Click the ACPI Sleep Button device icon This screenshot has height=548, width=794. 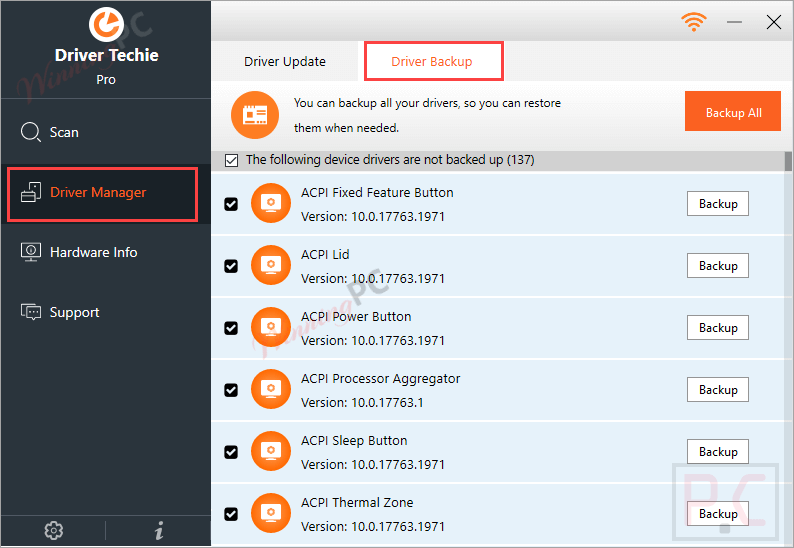(271, 451)
